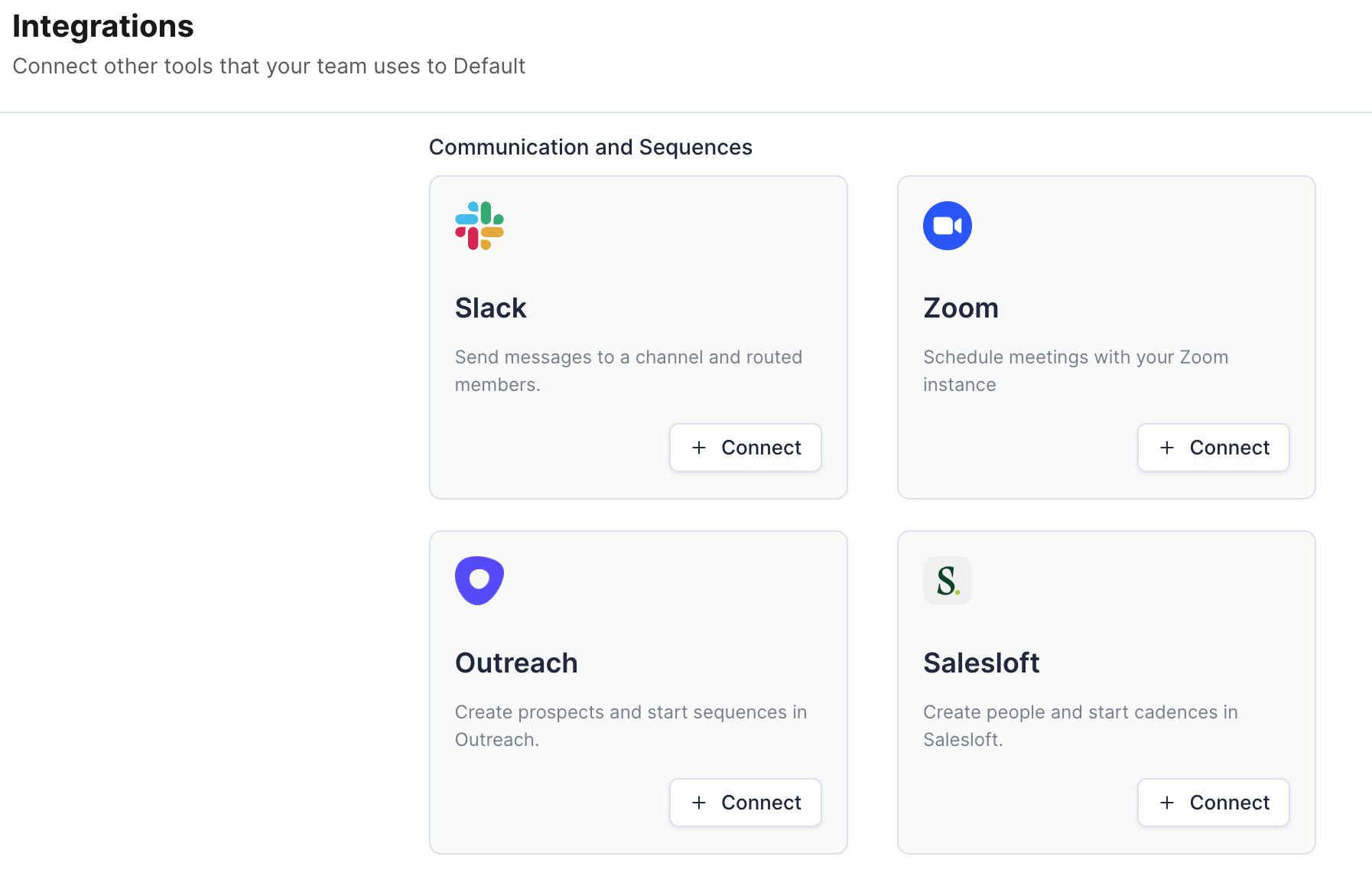Click the plus icon in Outreach's Connect button
Viewport: 1372px width, 886px height.
(699, 803)
